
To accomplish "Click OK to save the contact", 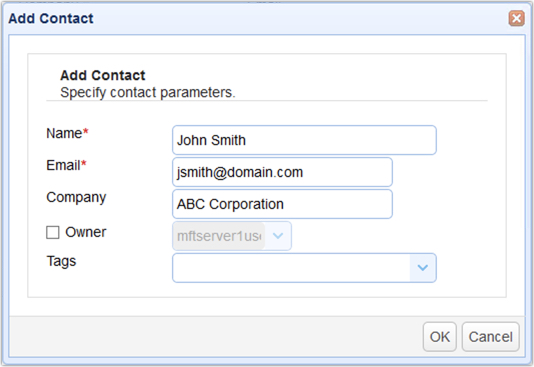I will point(439,337).
